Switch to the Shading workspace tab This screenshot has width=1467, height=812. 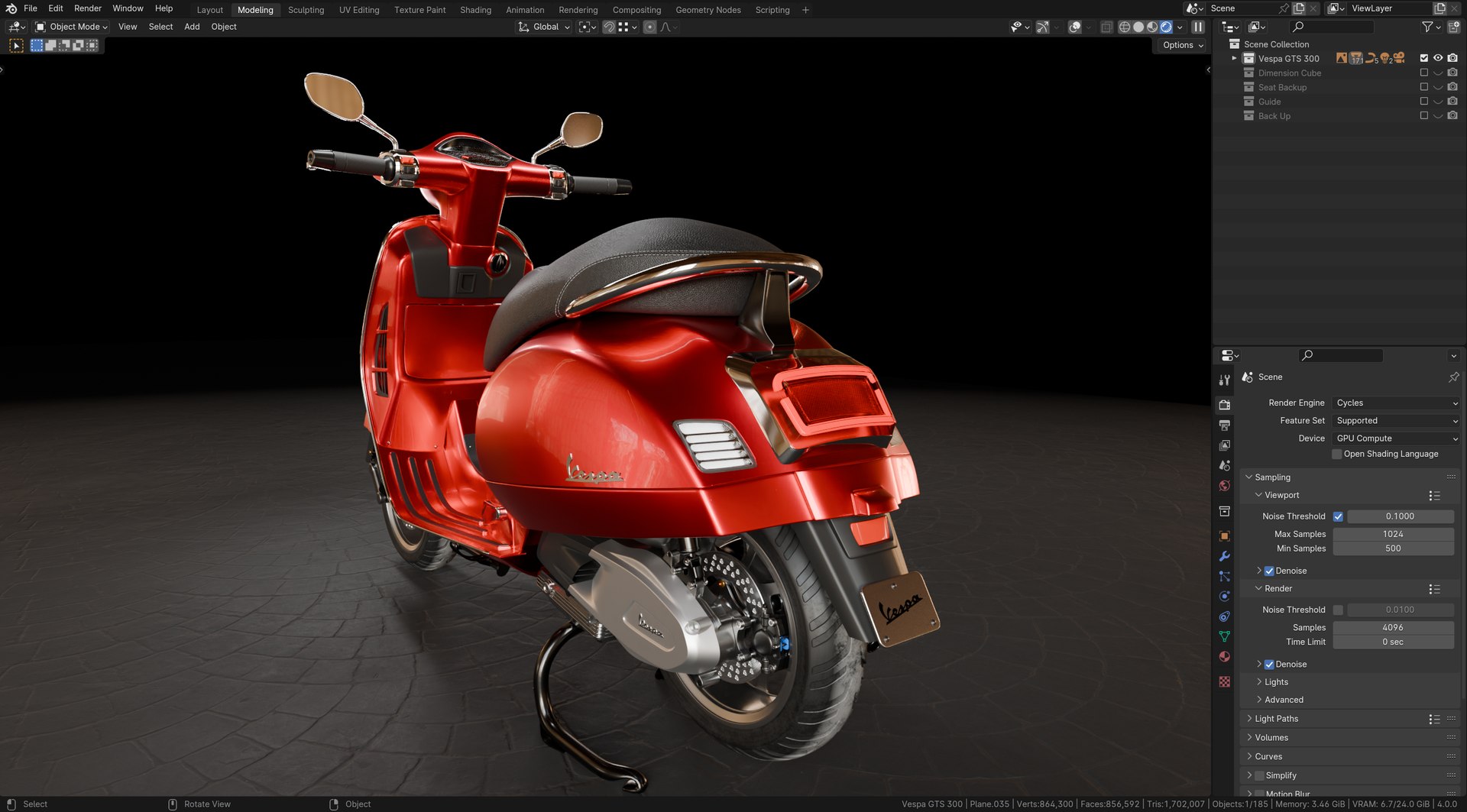(x=475, y=10)
